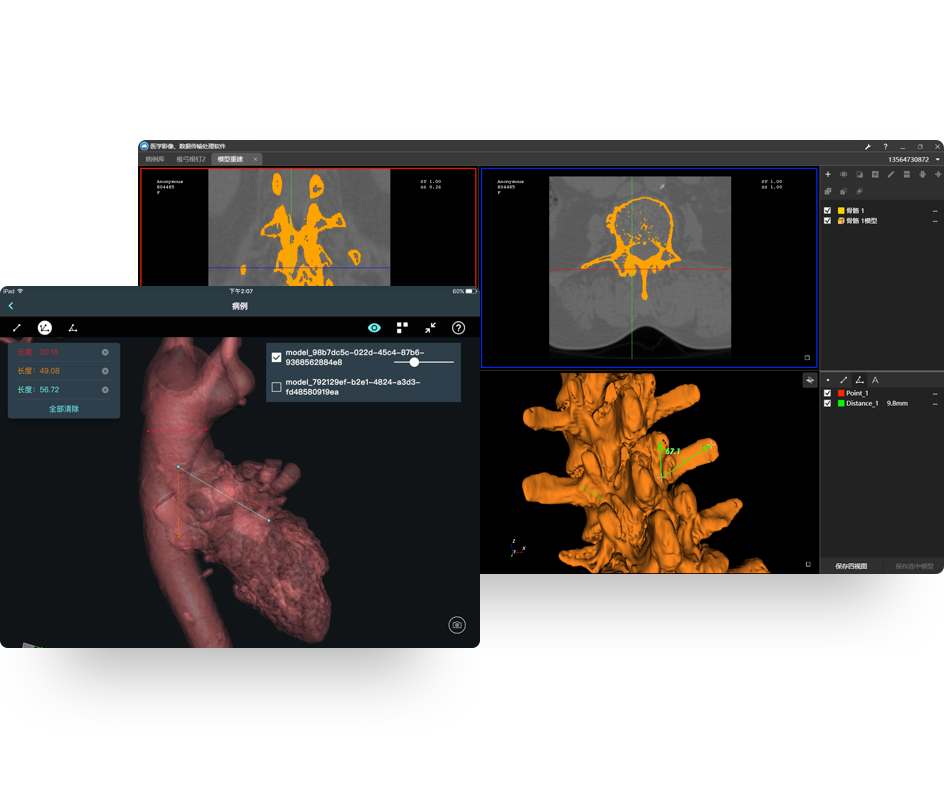Maximize the axial view using its corner icon
Screen dimensions: 944x788
(807, 358)
